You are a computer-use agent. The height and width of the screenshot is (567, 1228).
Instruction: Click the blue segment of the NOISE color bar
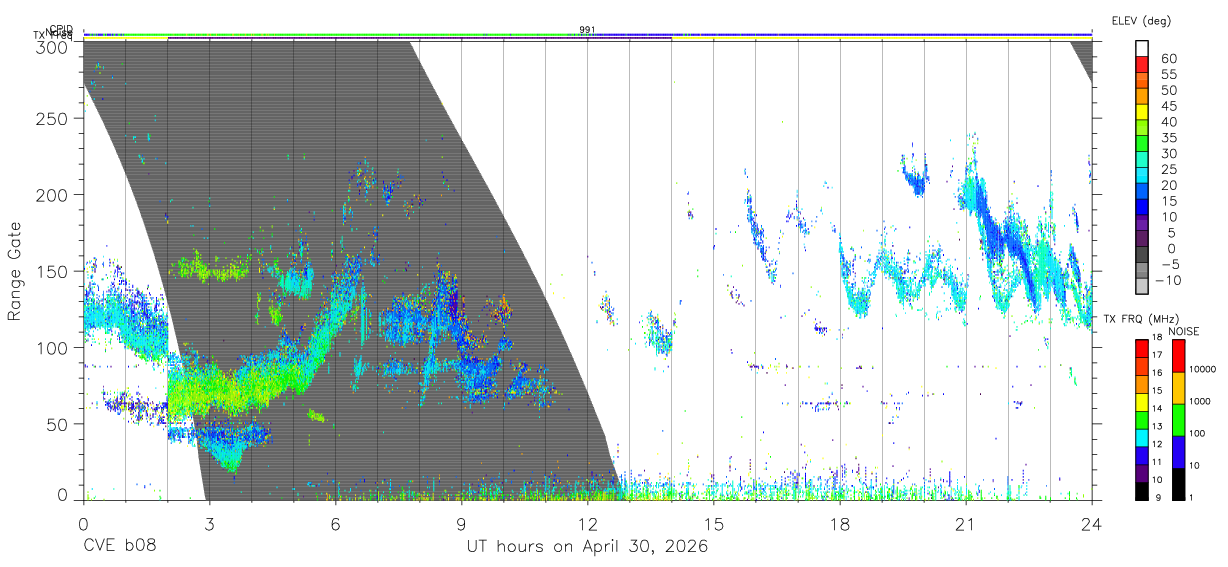tap(1179, 452)
